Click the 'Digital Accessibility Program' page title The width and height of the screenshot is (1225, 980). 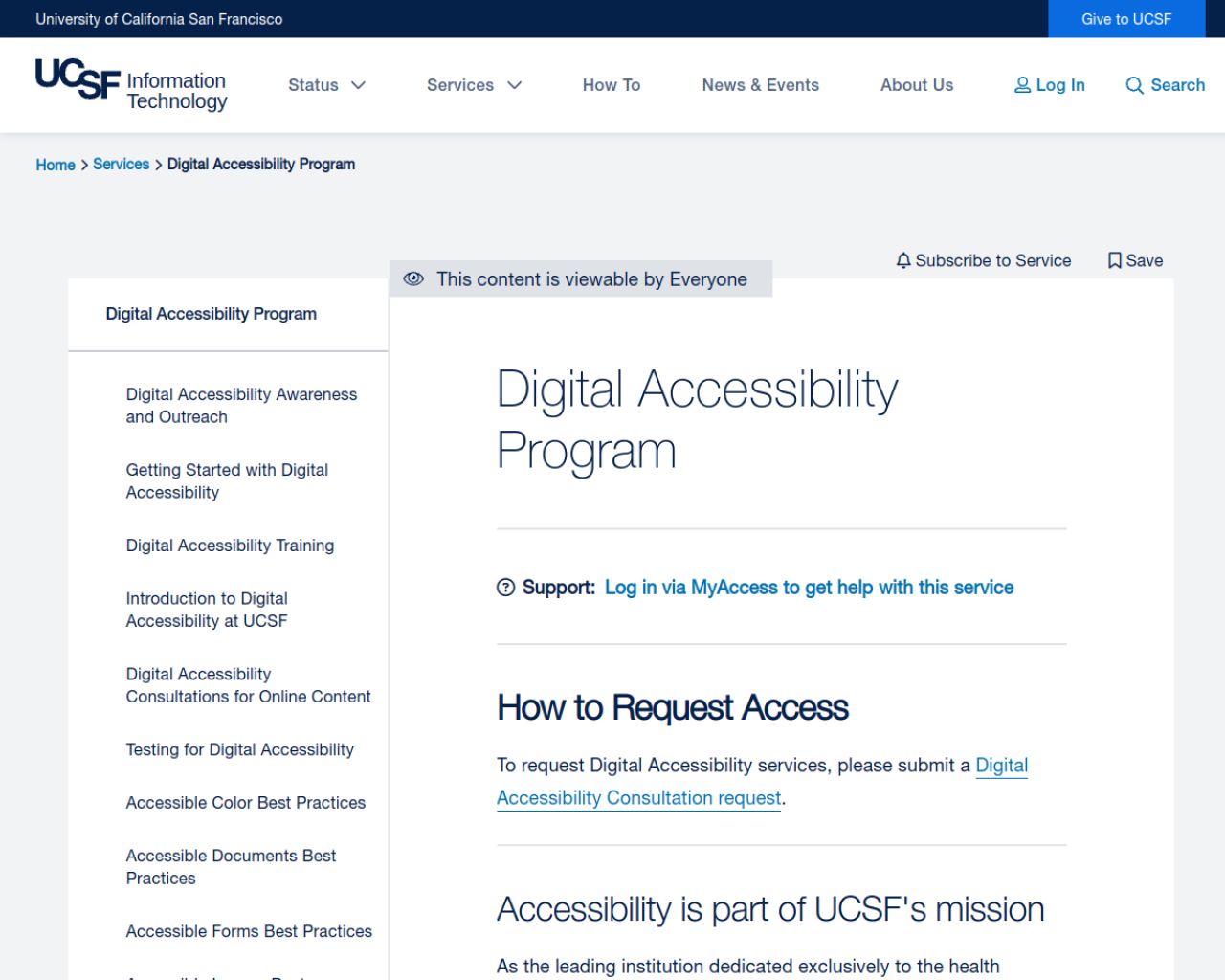coord(697,420)
